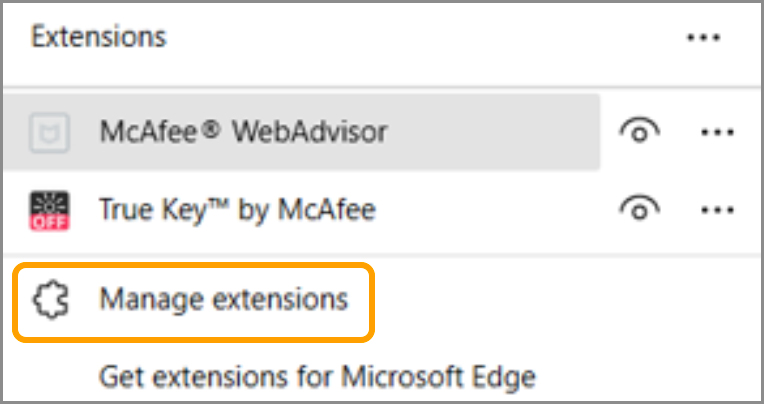The image size is (764, 404).
Task: Select the McAfee® WebAdvisor extension name
Action: coord(243,131)
